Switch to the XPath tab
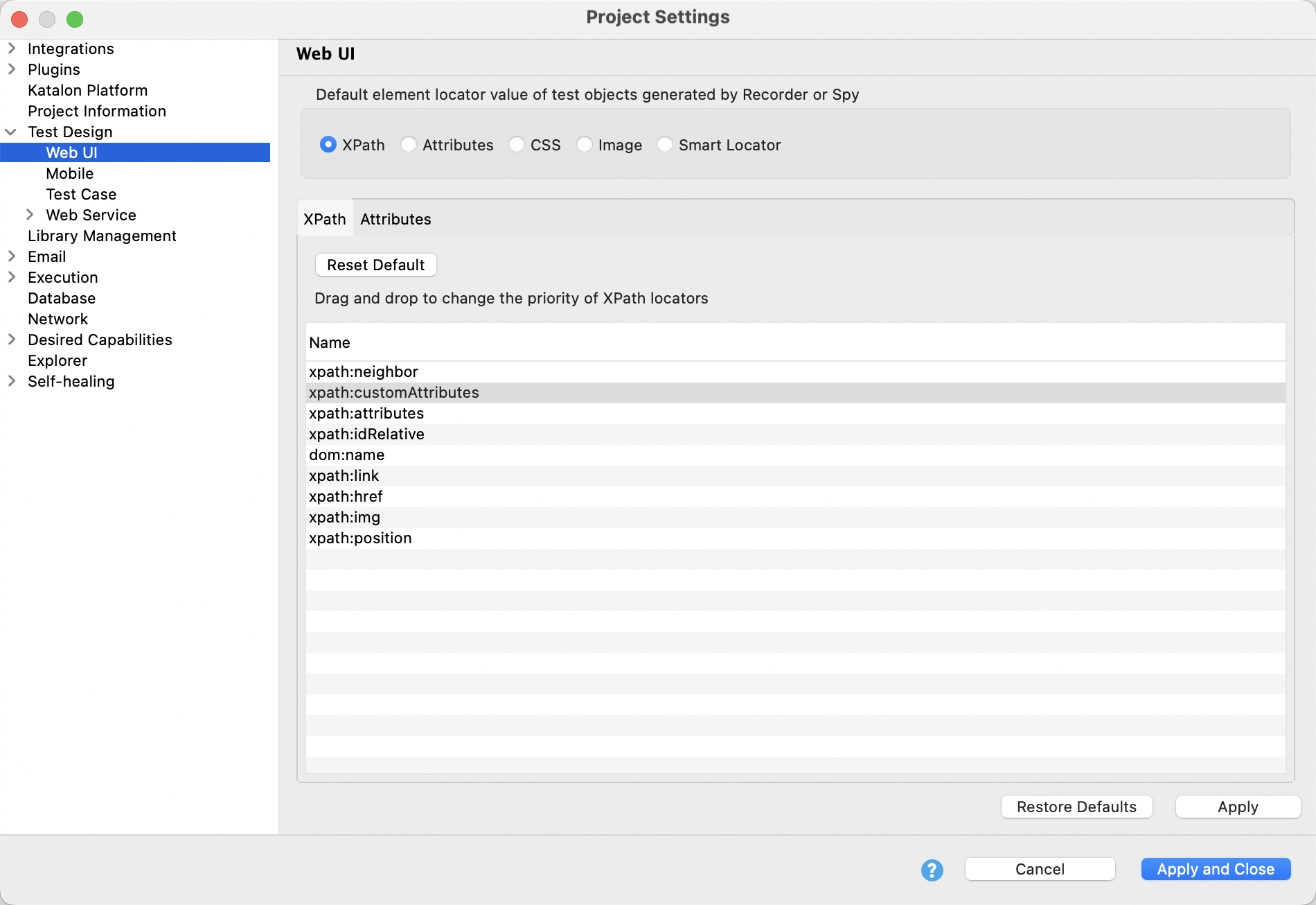This screenshot has width=1316, height=905. (x=324, y=219)
